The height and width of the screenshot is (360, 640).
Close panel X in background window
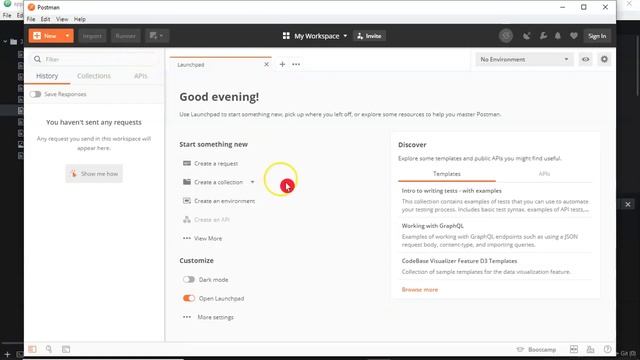628,204
